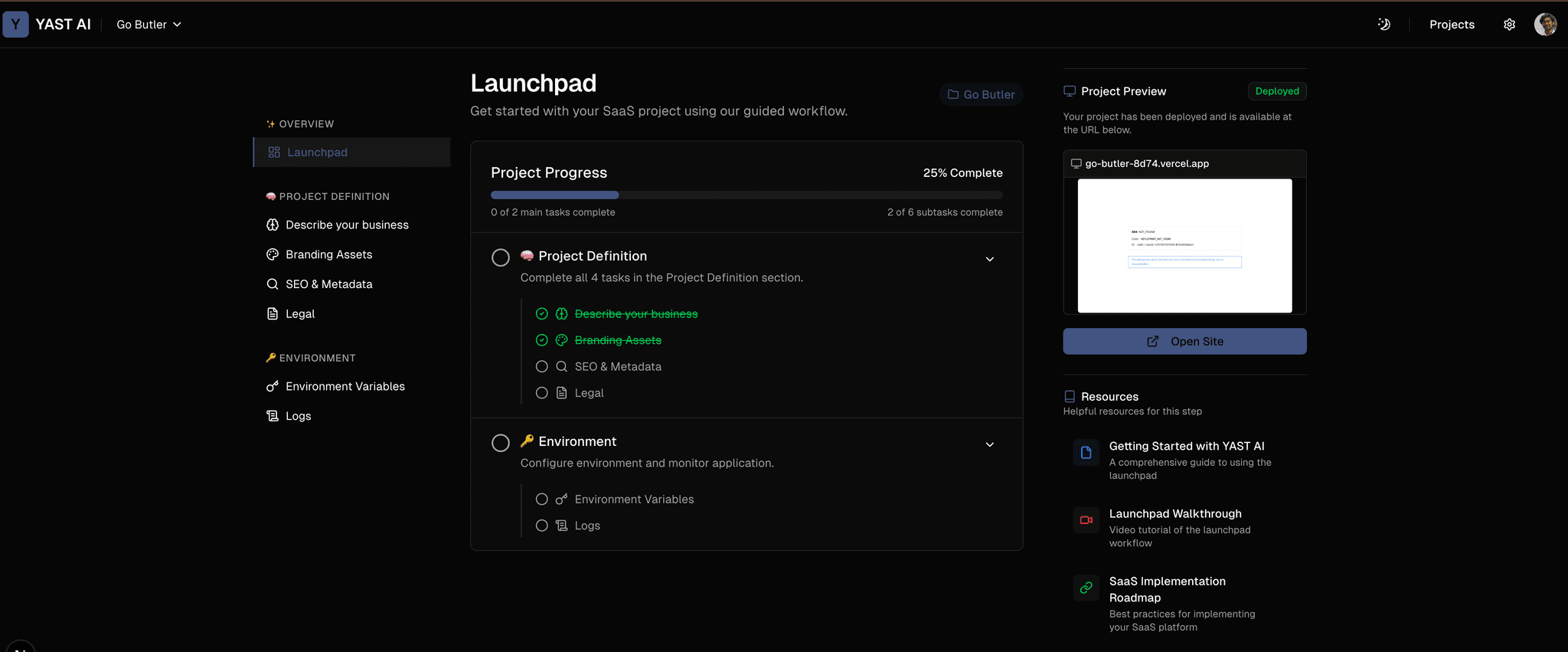Click the logs icon beside Logs in sidebar
The image size is (1568, 652).
pyautogui.click(x=273, y=416)
